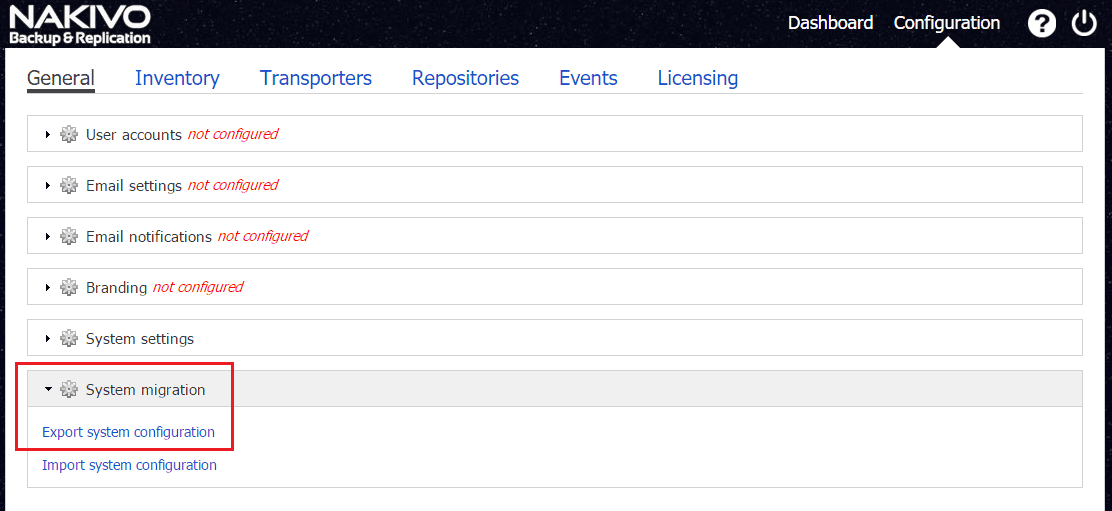Click gear icon beside System migration
The height and width of the screenshot is (511, 1112).
[x=69, y=389]
